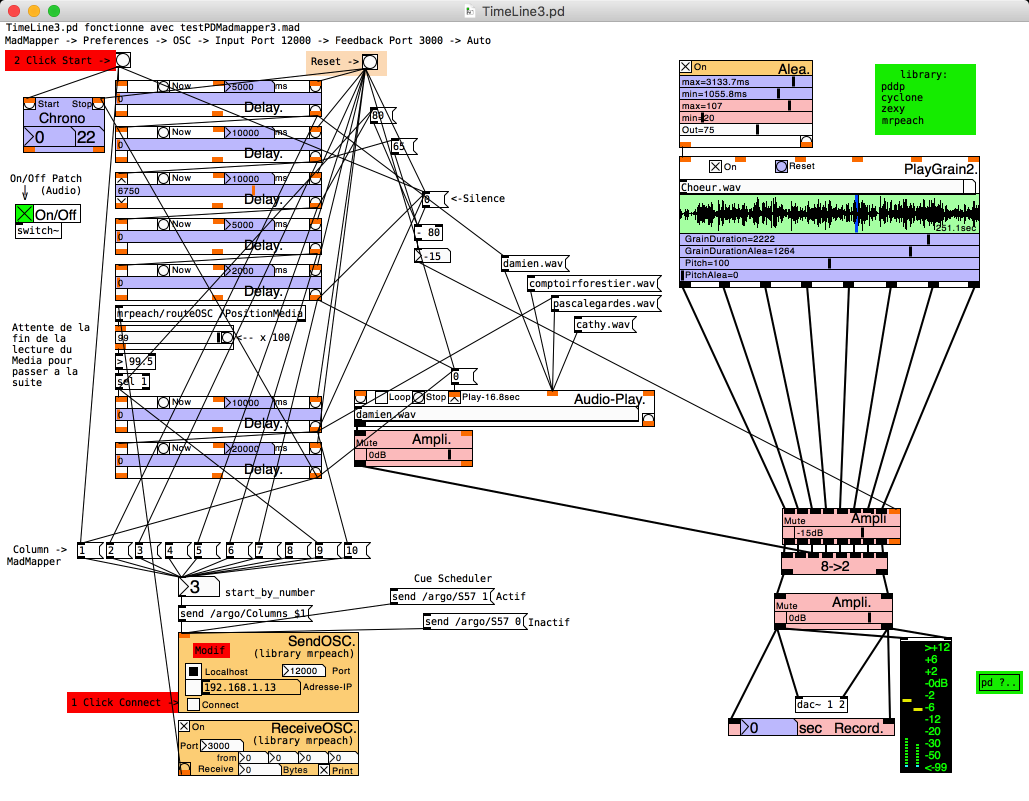Open the green 'pd ?..' subpatch box

pos(999,682)
